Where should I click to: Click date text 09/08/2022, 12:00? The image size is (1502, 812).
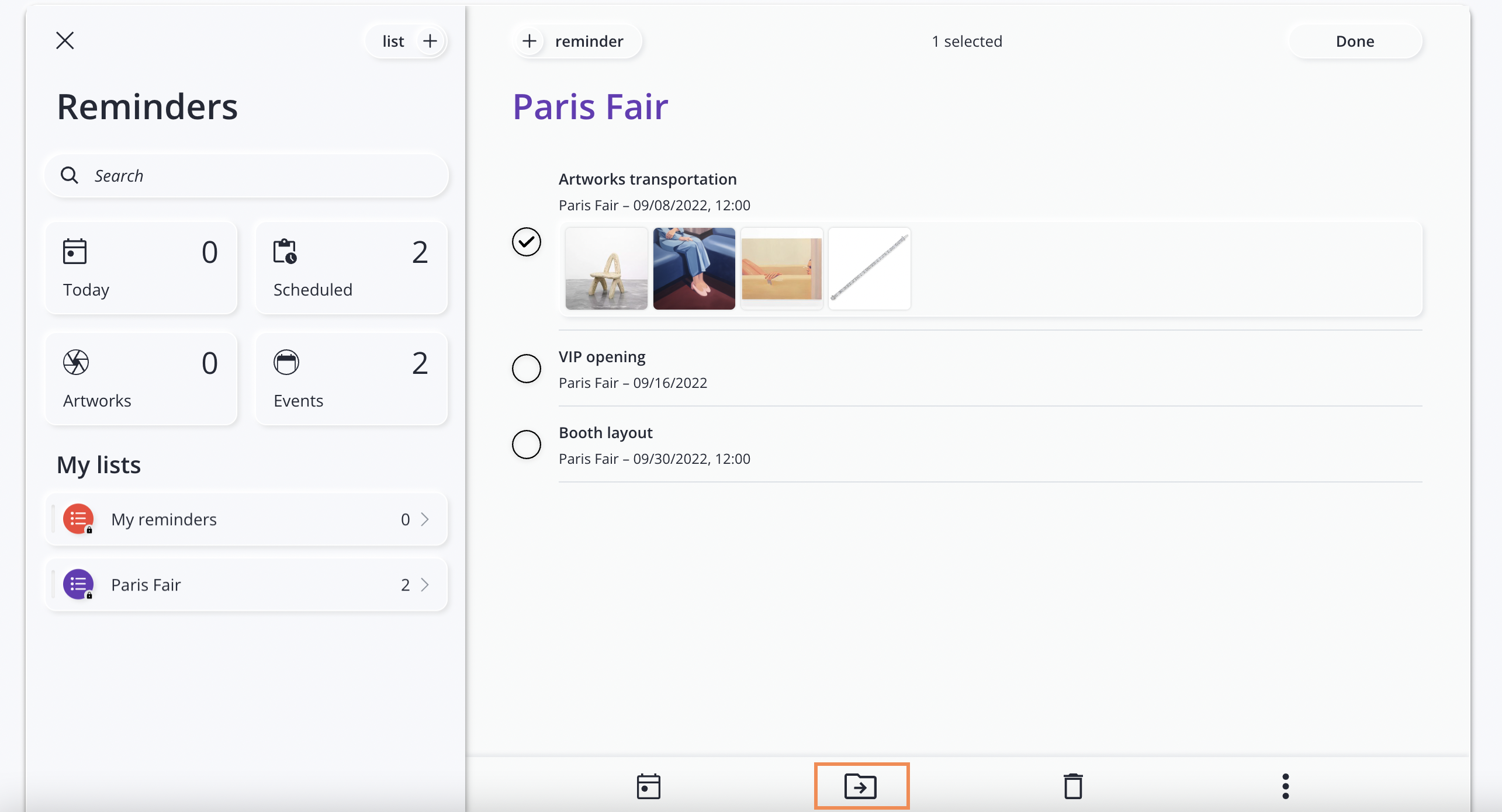(692, 206)
